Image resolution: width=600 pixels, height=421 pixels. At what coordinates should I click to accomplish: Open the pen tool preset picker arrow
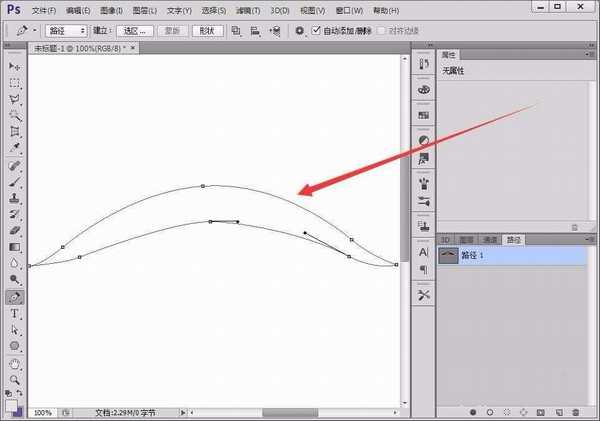point(33,31)
